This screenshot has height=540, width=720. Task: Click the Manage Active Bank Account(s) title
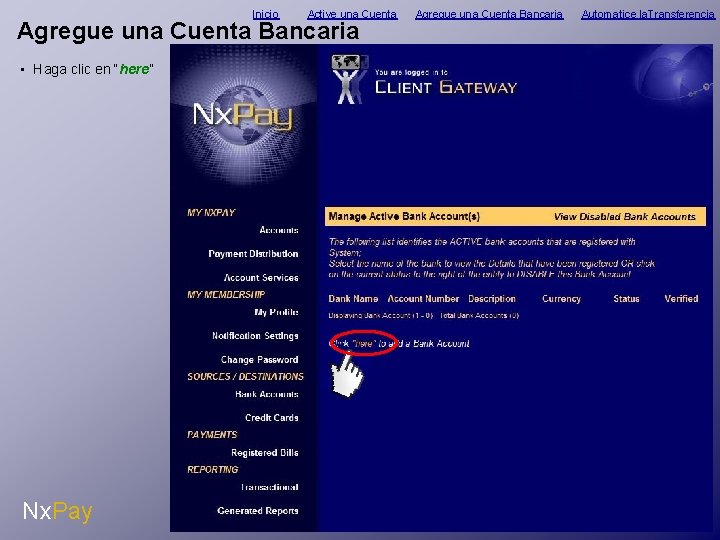pyautogui.click(x=404, y=216)
